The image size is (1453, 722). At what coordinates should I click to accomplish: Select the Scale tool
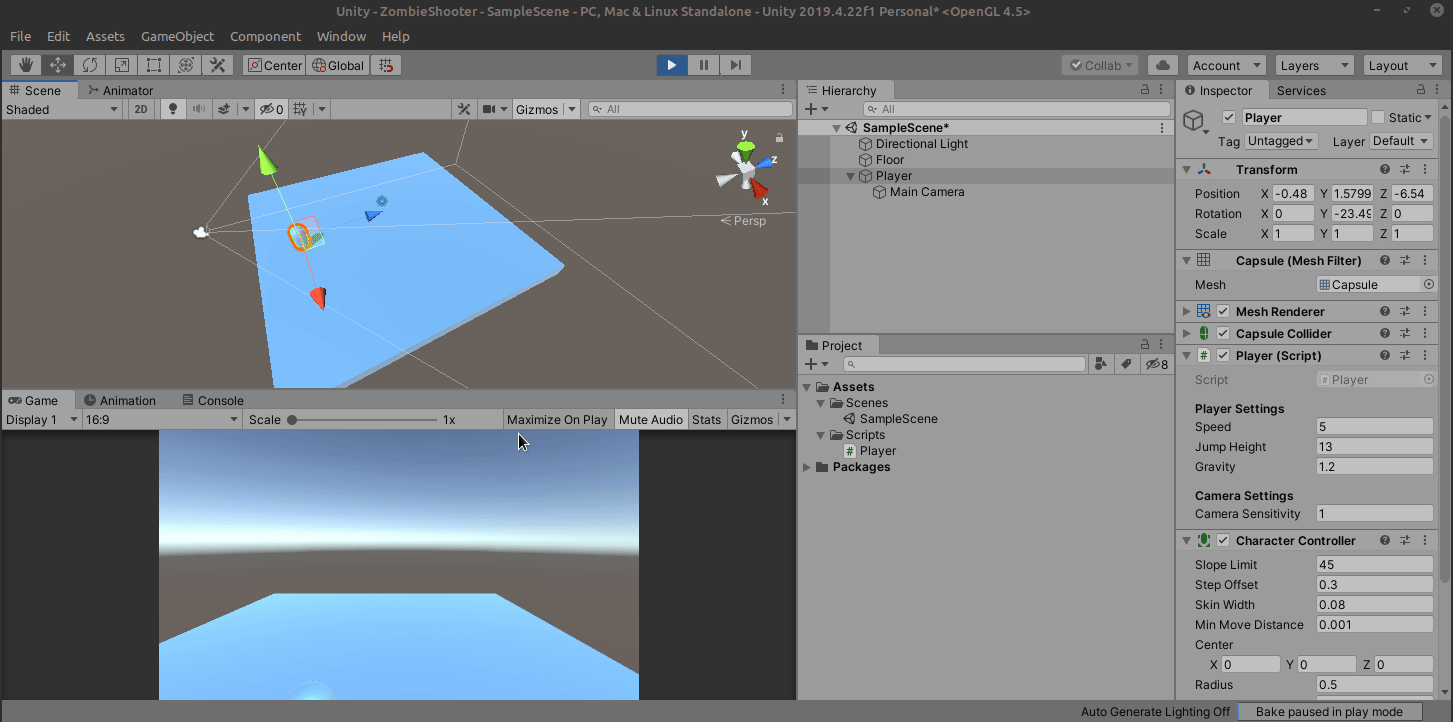click(122, 65)
